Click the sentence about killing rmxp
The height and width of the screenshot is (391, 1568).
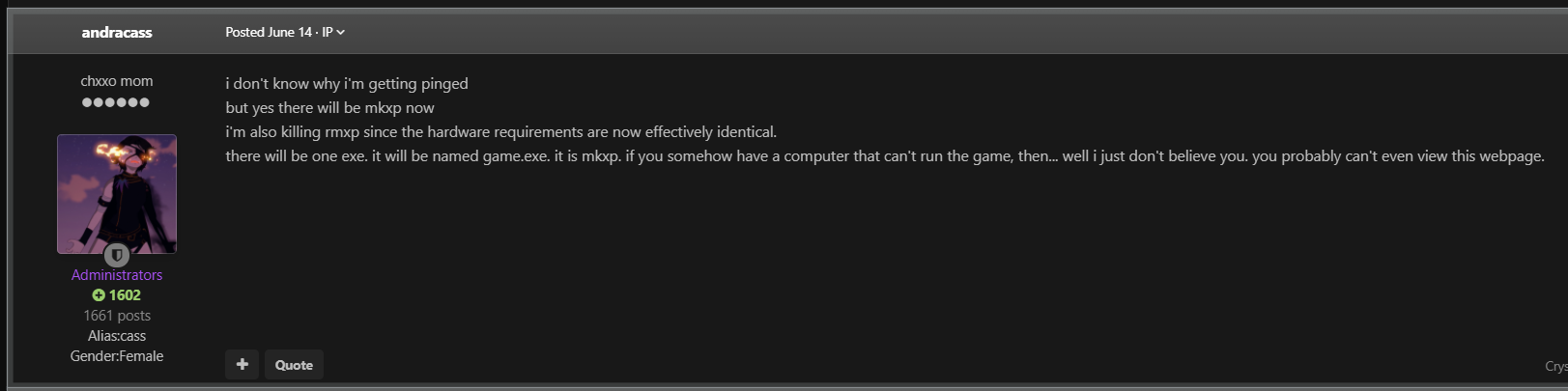click(x=500, y=132)
